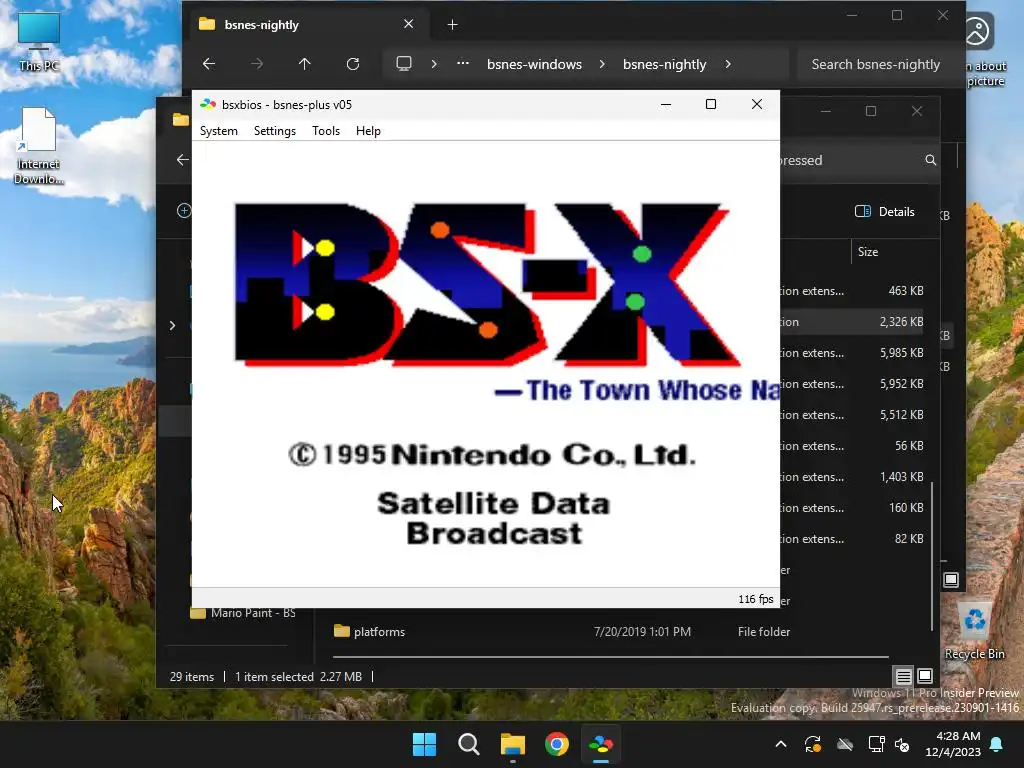Click search magnifier in second Explorer window
1024x768 pixels.
pos(931,160)
